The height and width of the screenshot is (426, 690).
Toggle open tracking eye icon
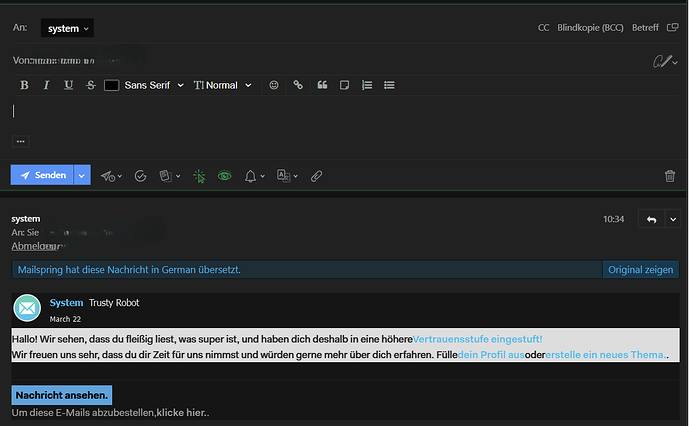(225, 176)
